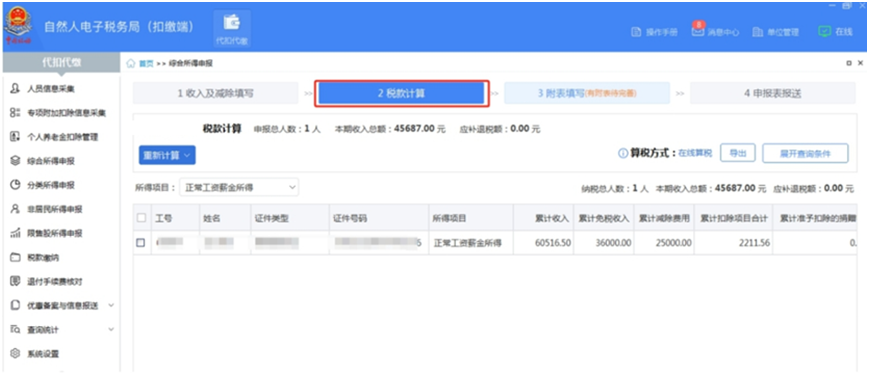869x375 pixels.
Task: Click the 所得项目 column header in table
Action: click(471, 218)
